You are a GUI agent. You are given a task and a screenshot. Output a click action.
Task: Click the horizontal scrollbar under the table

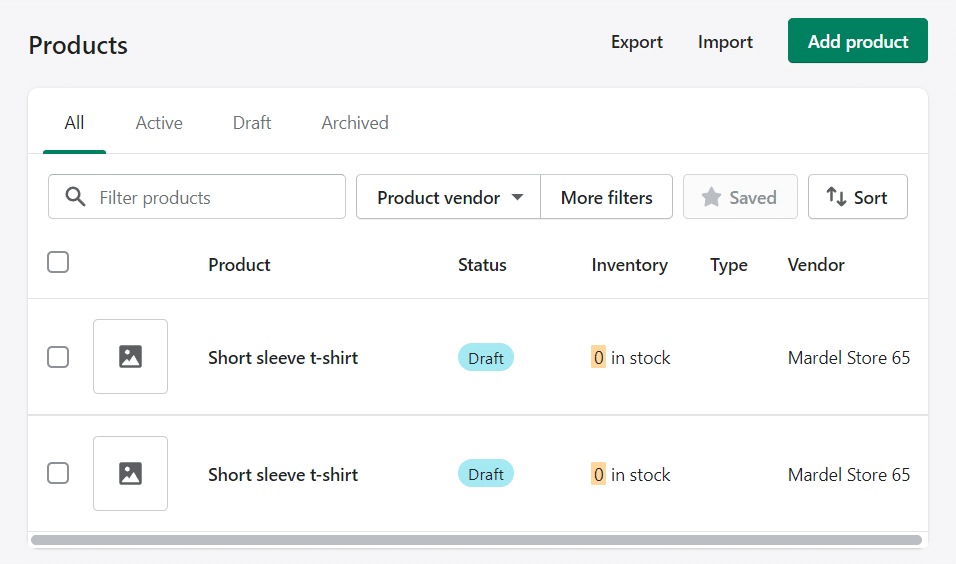coord(476,540)
